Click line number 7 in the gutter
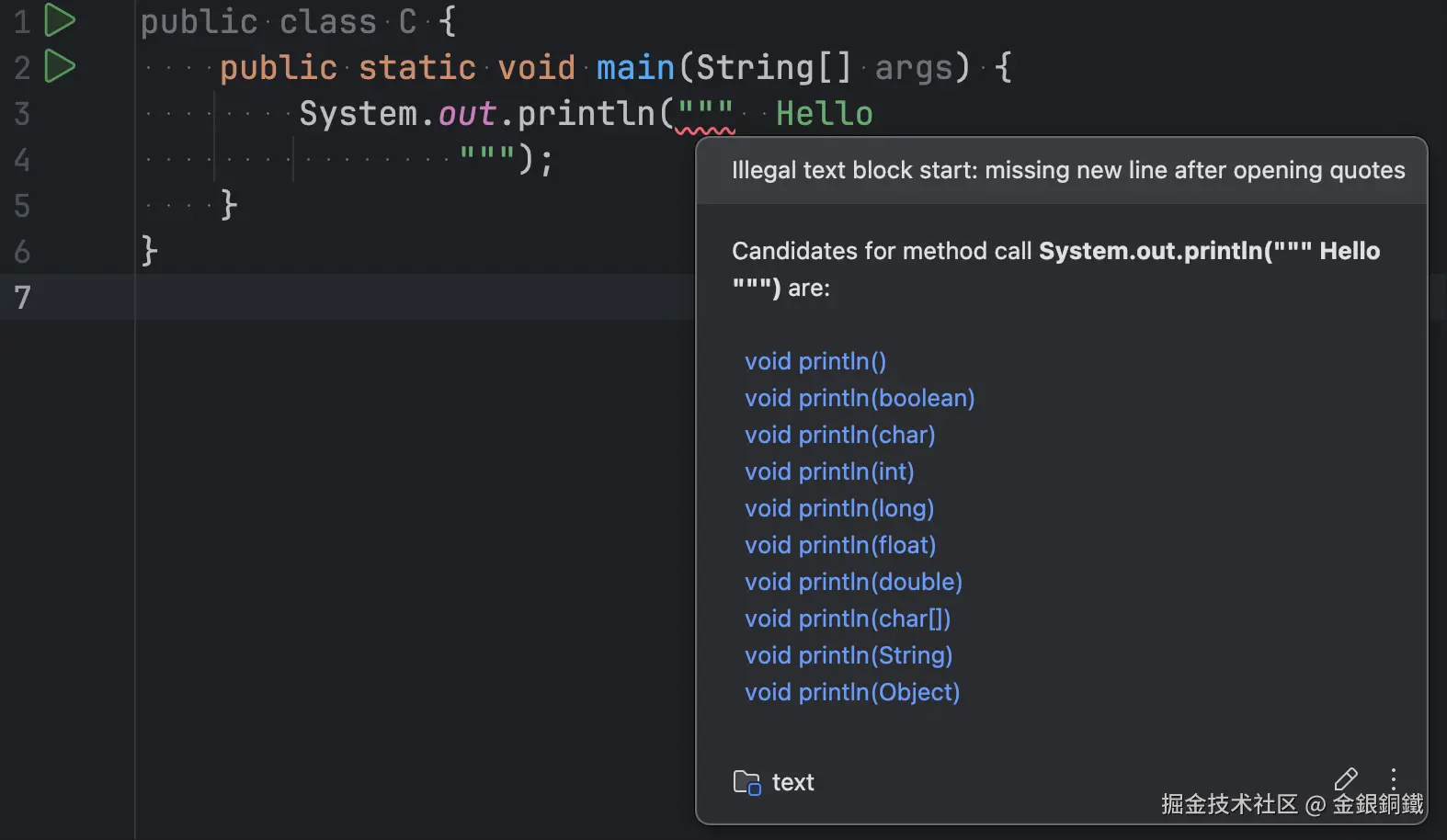Screen dimensions: 1447x840 click(23, 297)
